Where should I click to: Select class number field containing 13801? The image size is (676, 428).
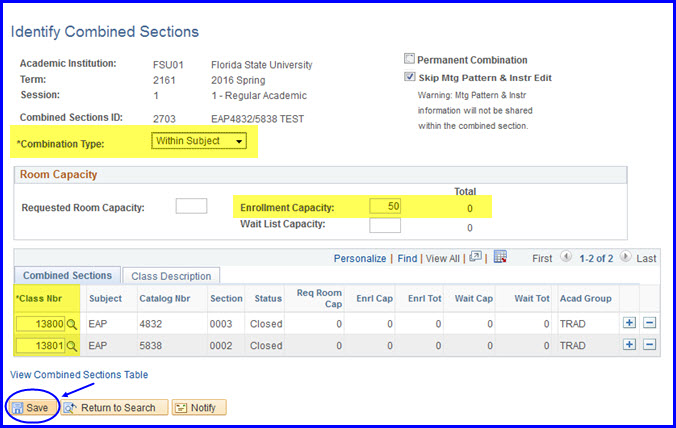pyautogui.click(x=41, y=345)
